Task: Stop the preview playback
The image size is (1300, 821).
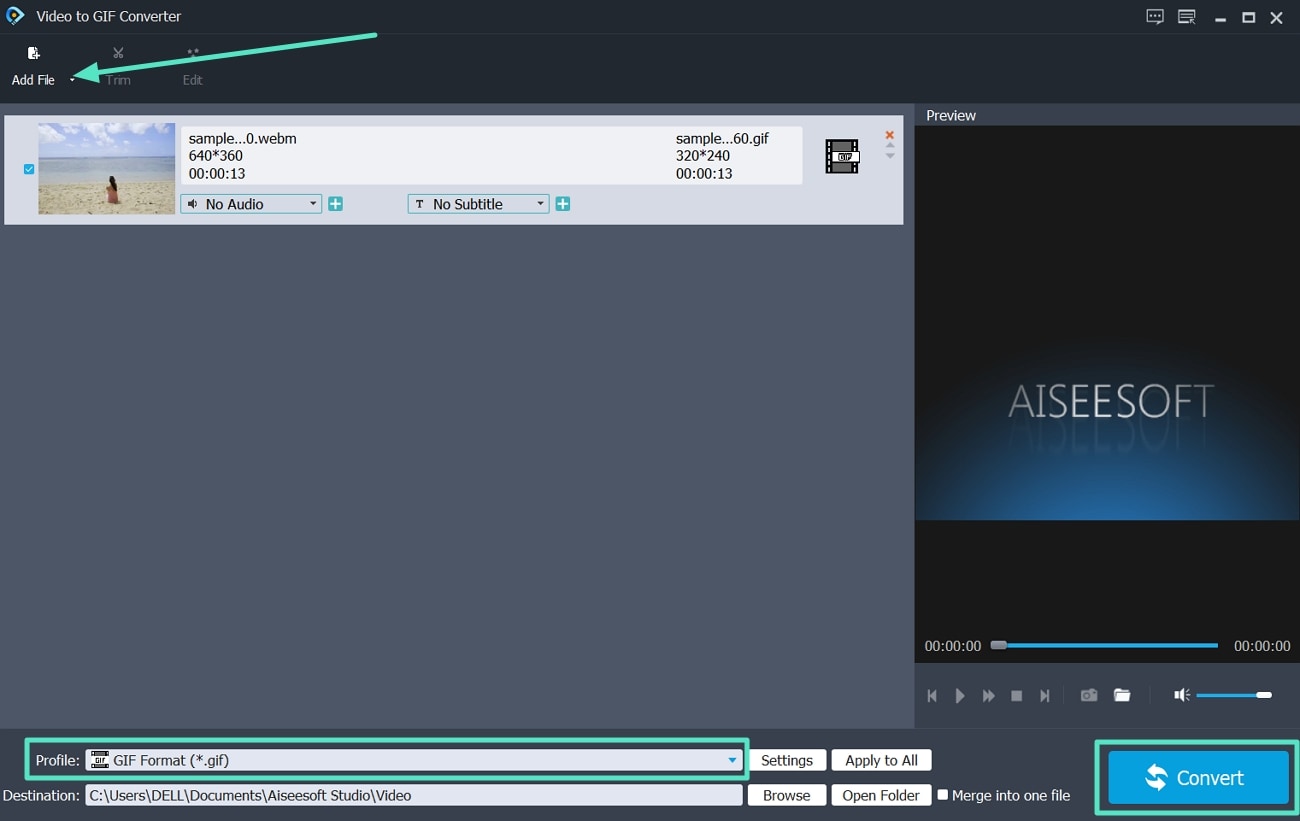Action: [1017, 695]
